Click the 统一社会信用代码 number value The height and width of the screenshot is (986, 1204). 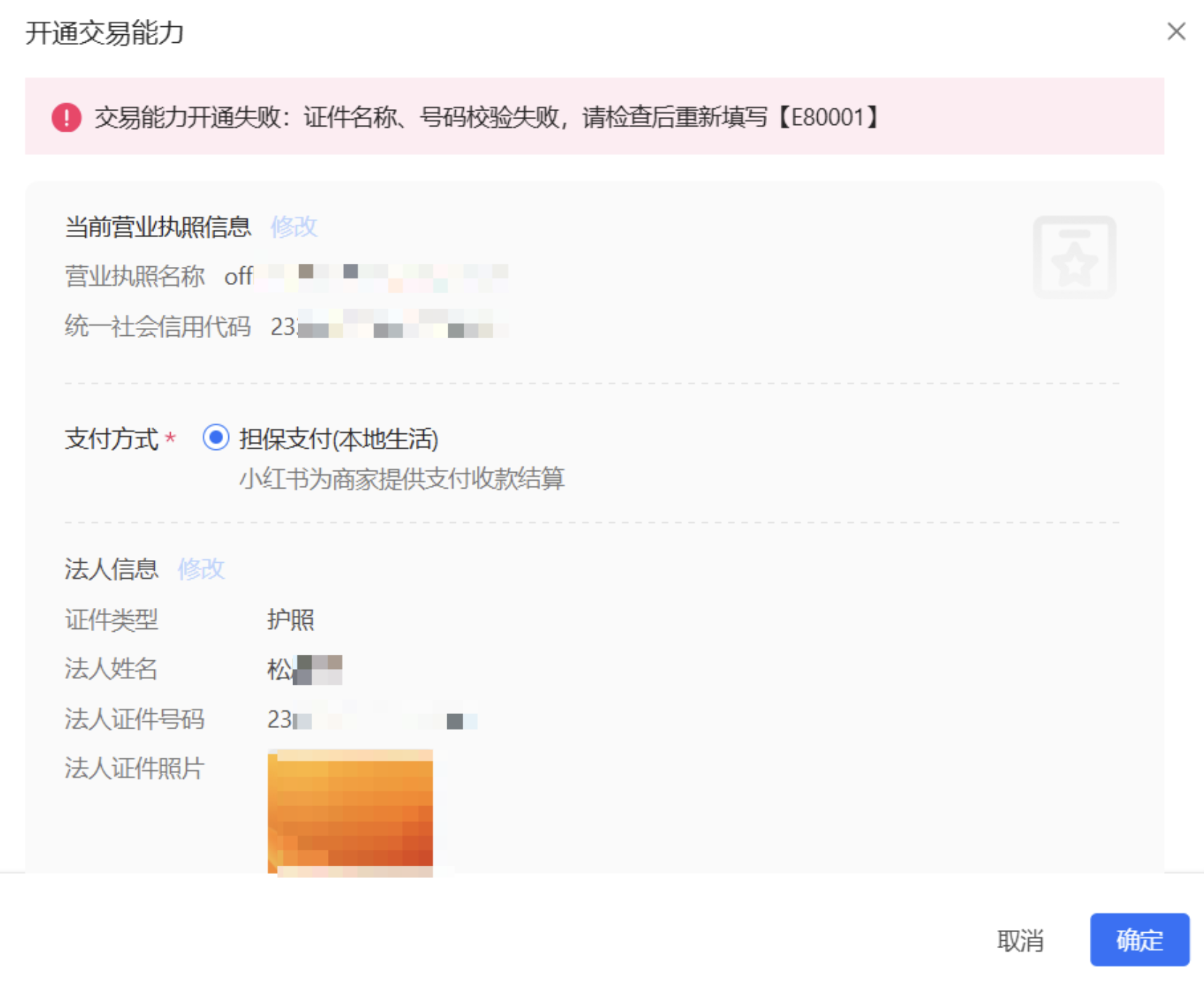tap(388, 327)
